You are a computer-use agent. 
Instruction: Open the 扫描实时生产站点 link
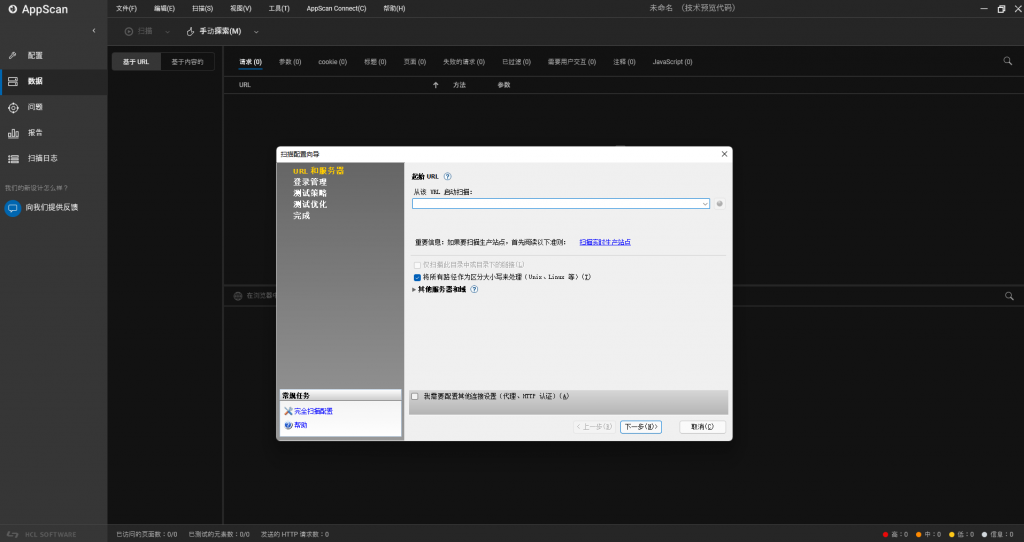pyautogui.click(x=605, y=242)
